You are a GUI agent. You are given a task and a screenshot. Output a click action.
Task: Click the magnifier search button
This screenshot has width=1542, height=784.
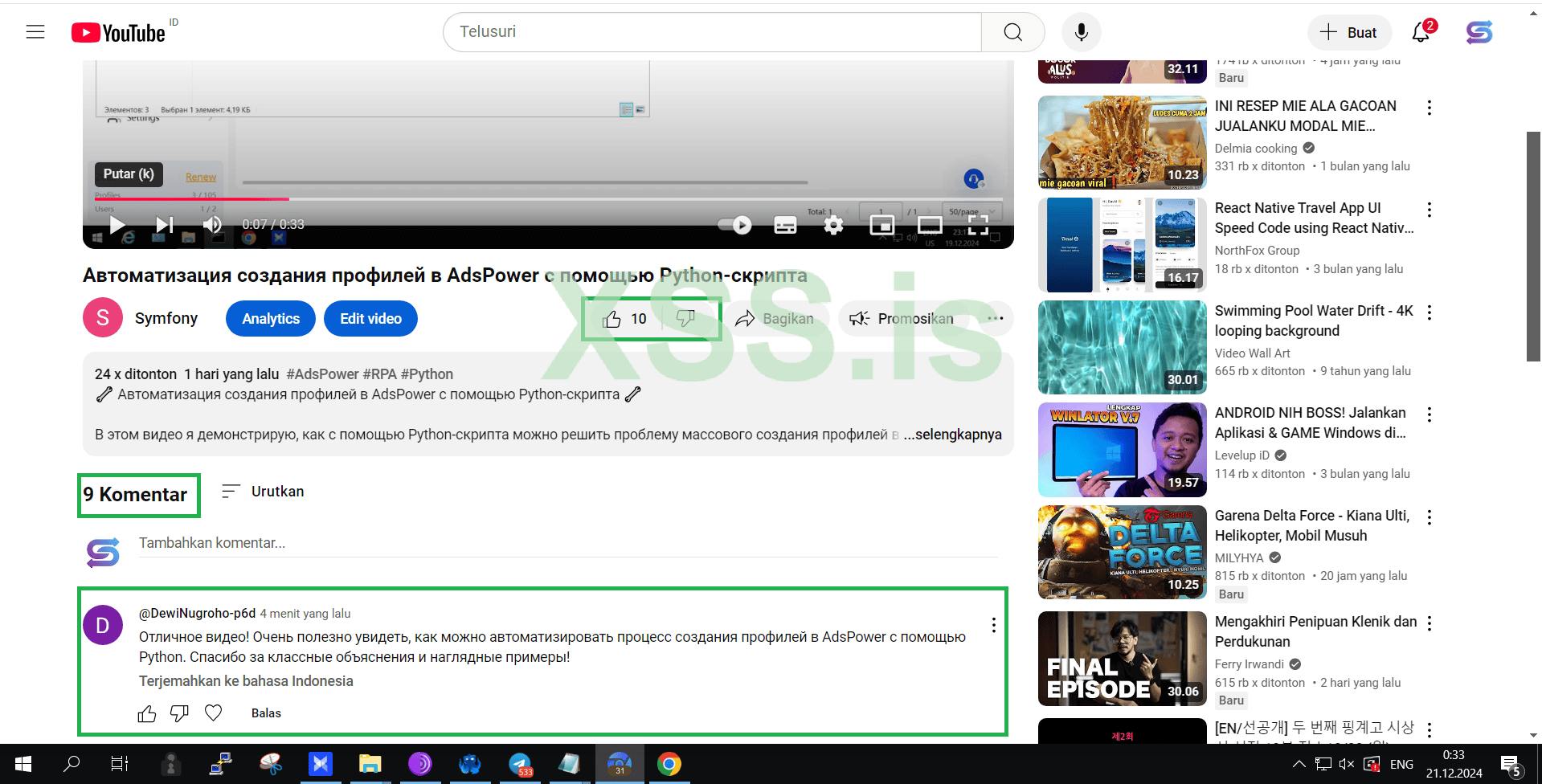pyautogui.click(x=1012, y=32)
